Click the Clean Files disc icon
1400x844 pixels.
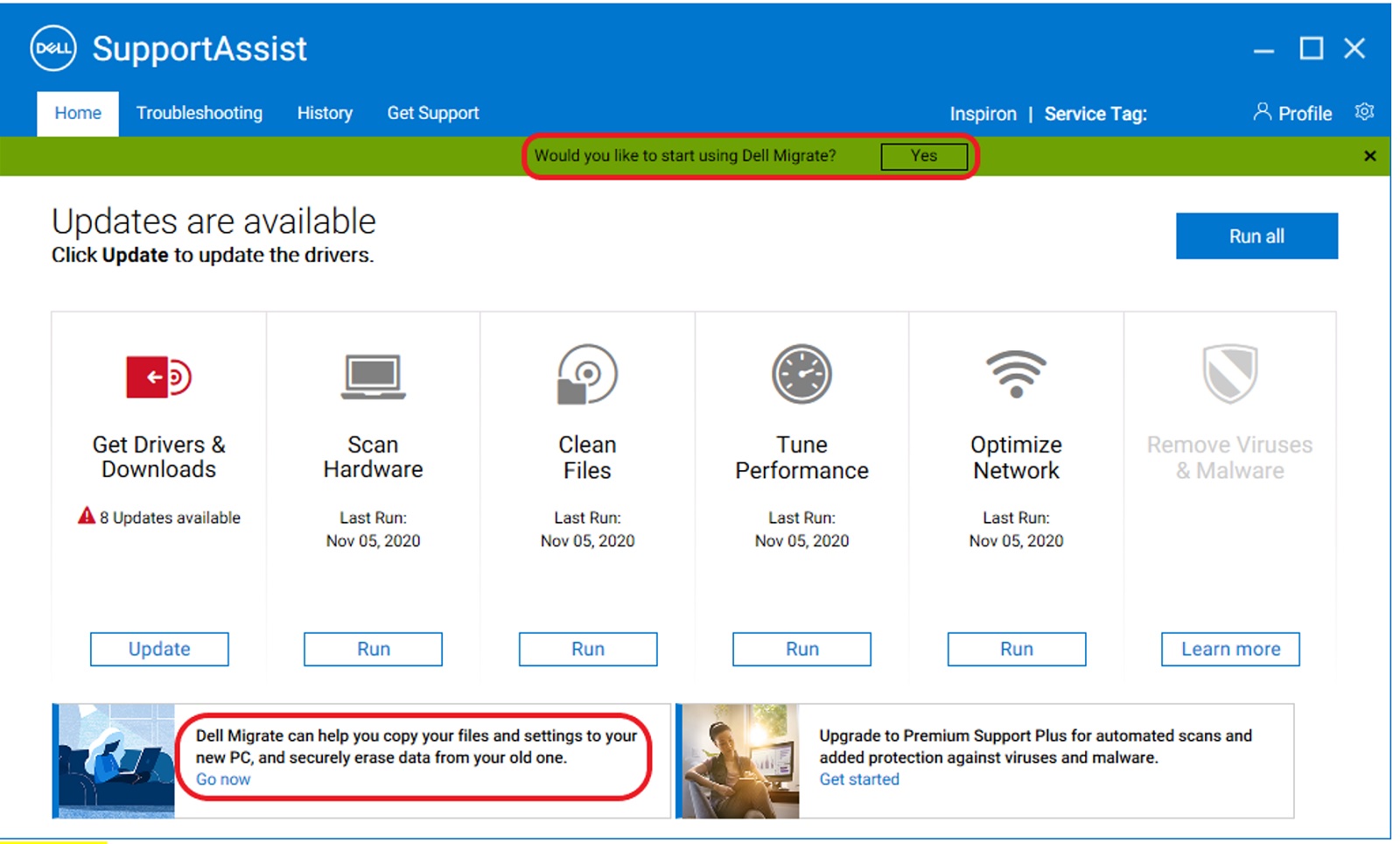pos(587,375)
